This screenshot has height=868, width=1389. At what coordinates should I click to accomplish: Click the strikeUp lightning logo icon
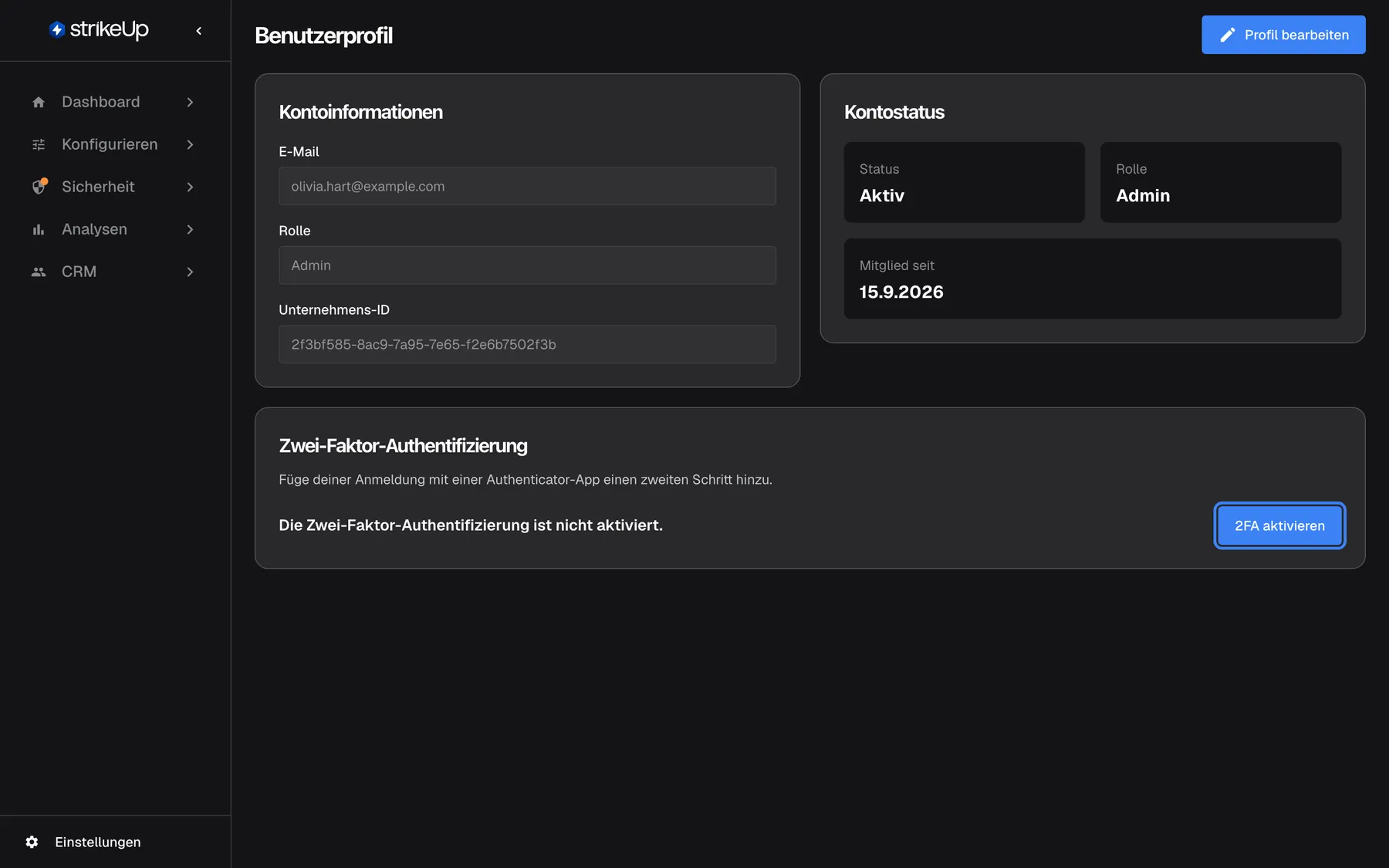57,29
